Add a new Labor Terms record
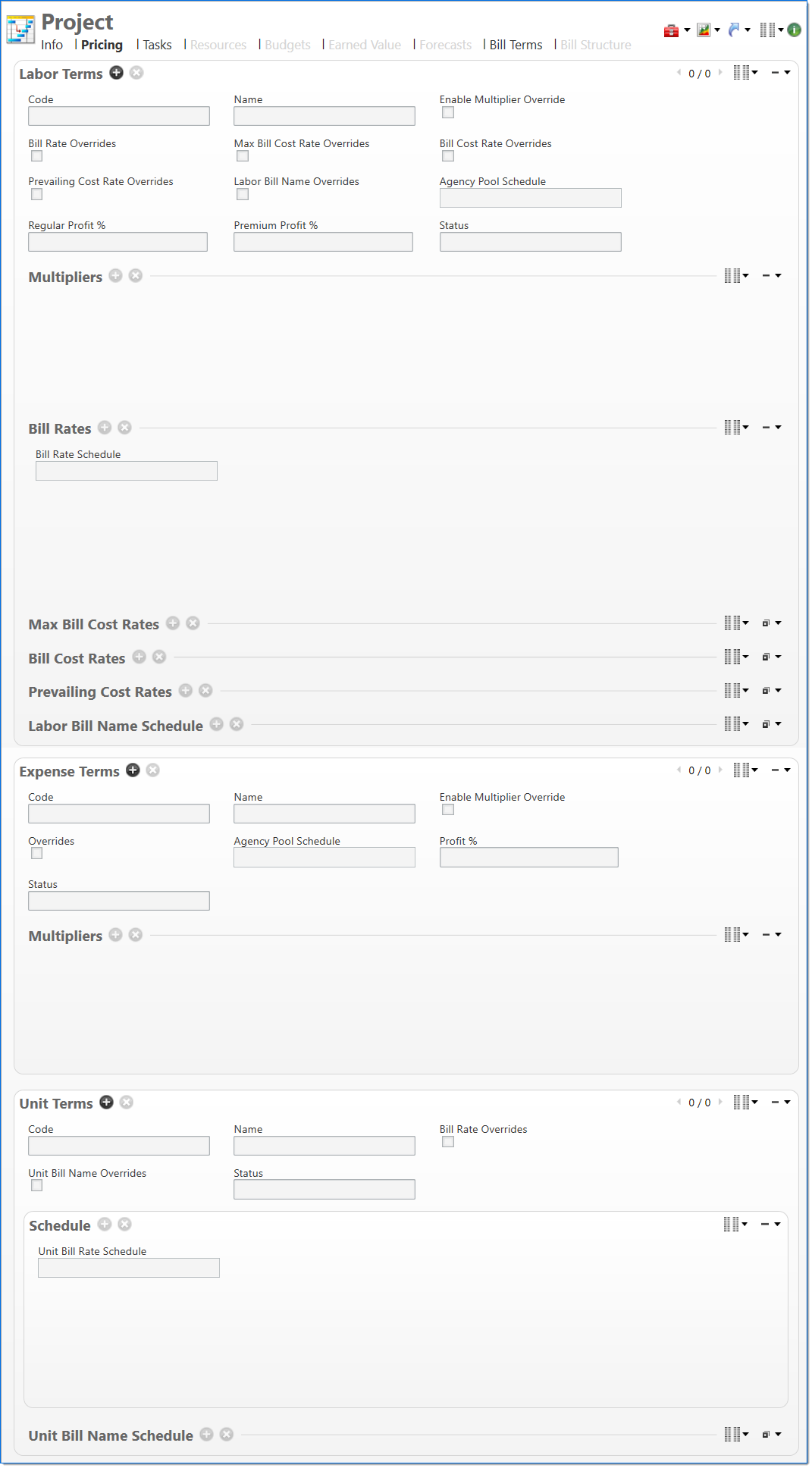Viewport: 812px width, 1468px height. [116, 73]
